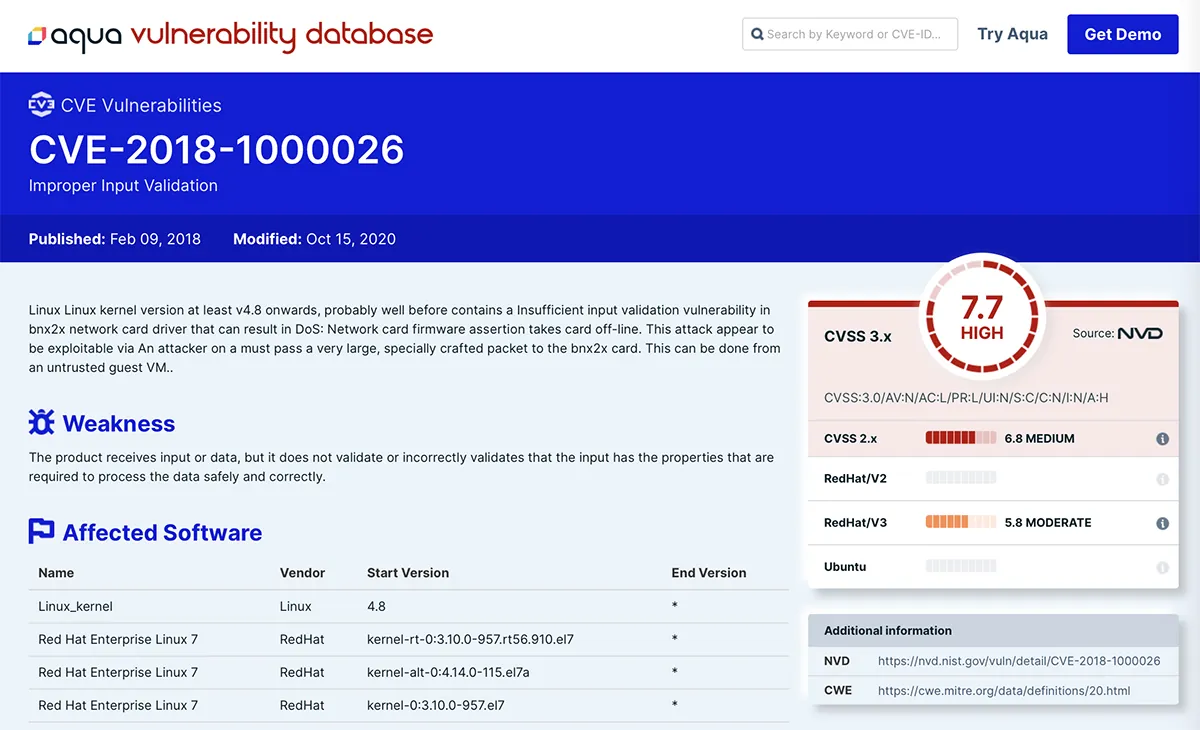Image resolution: width=1200 pixels, height=730 pixels.
Task: Click info icon for Ubuntu row
Action: 1162,567
